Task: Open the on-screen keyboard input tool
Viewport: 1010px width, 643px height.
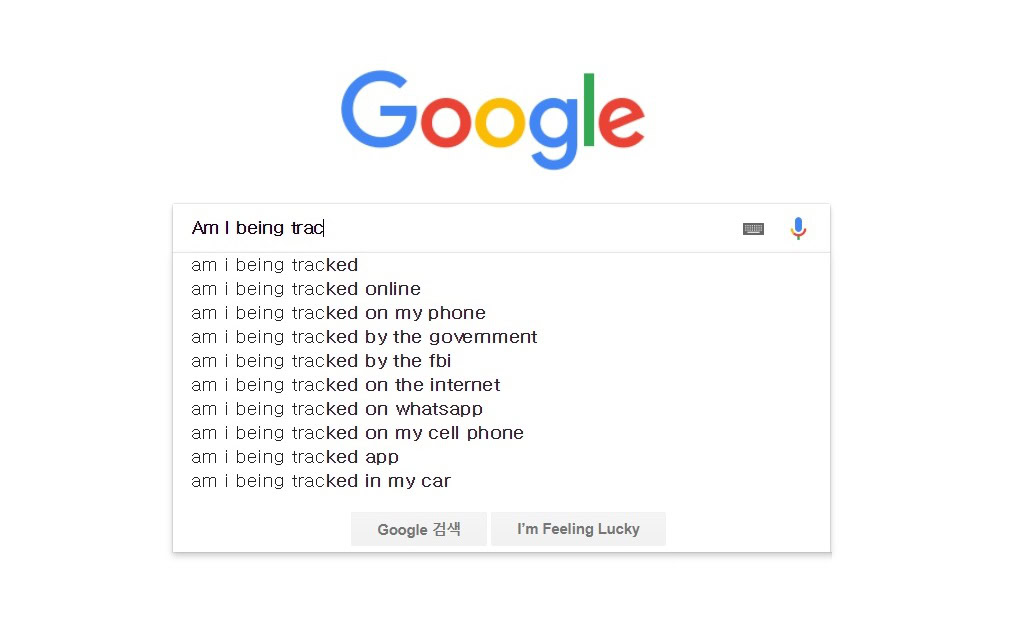Action: coord(753,229)
